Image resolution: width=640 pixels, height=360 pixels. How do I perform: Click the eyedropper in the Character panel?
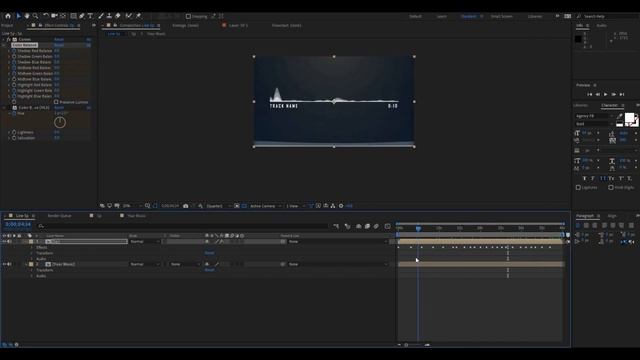[620, 116]
